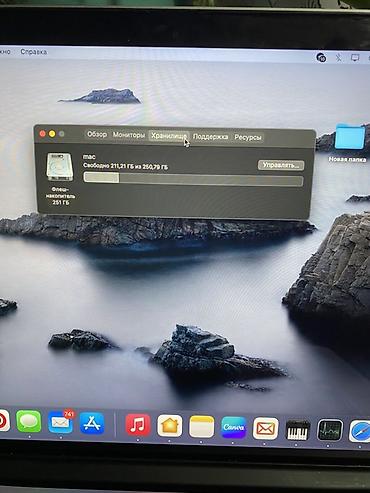Switch to the Мониторы tab

[129, 135]
